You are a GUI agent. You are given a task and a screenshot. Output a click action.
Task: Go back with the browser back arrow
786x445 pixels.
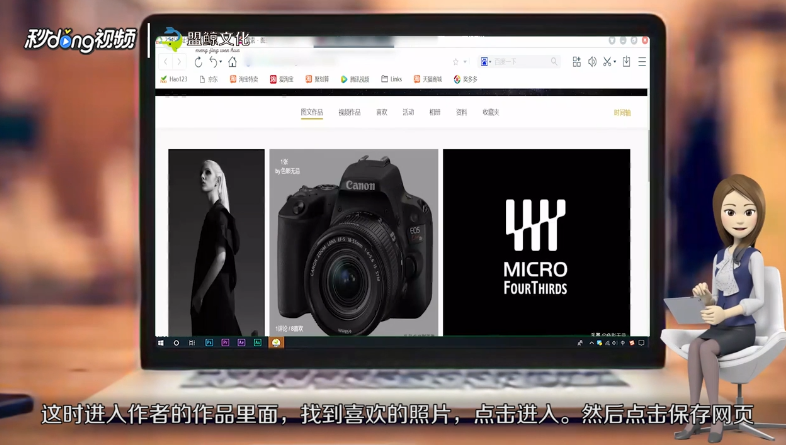click(x=166, y=62)
